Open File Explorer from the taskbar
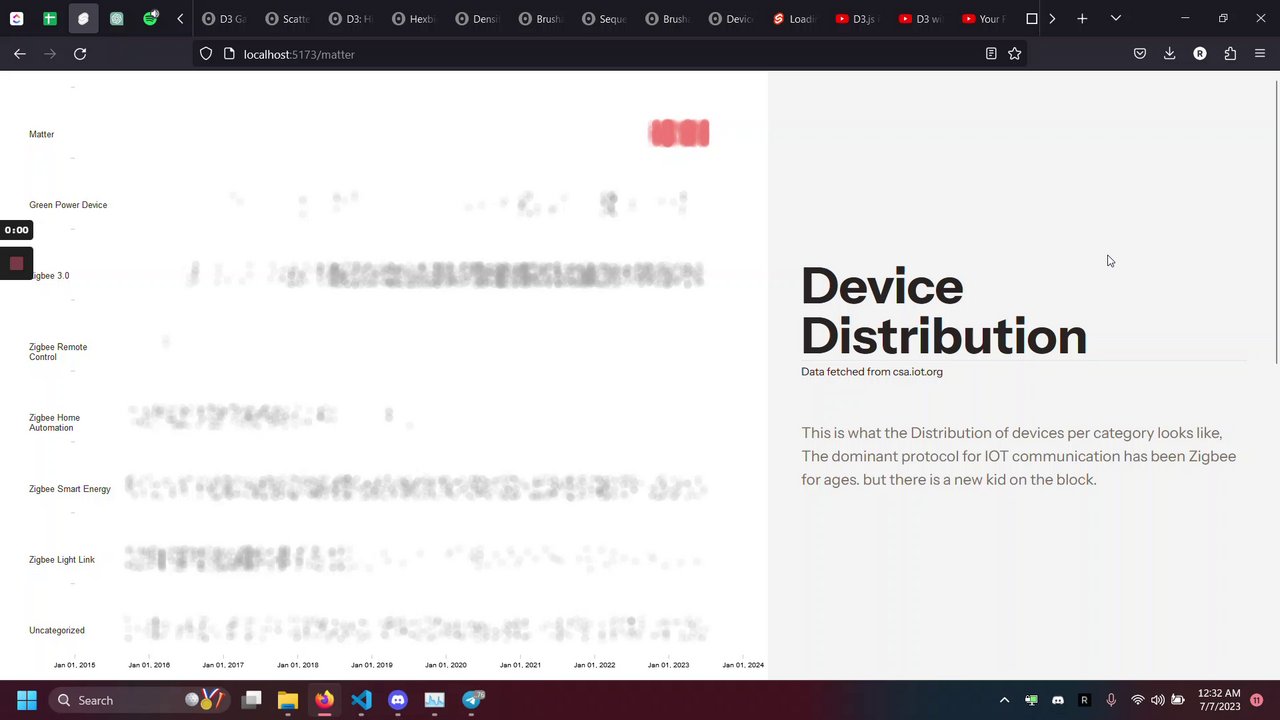This screenshot has width=1280, height=720. click(288, 700)
